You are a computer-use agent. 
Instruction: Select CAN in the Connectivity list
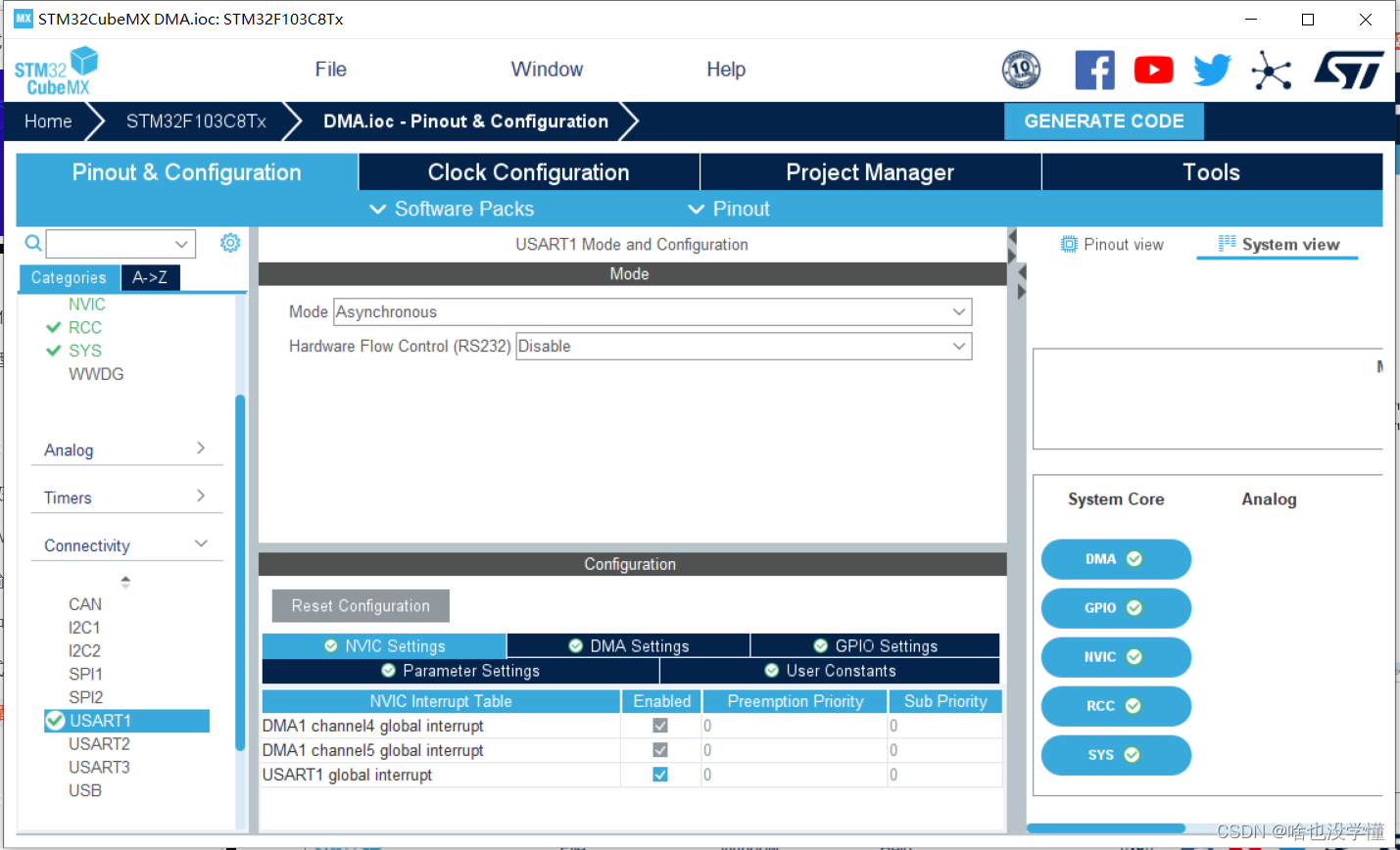tap(85, 604)
